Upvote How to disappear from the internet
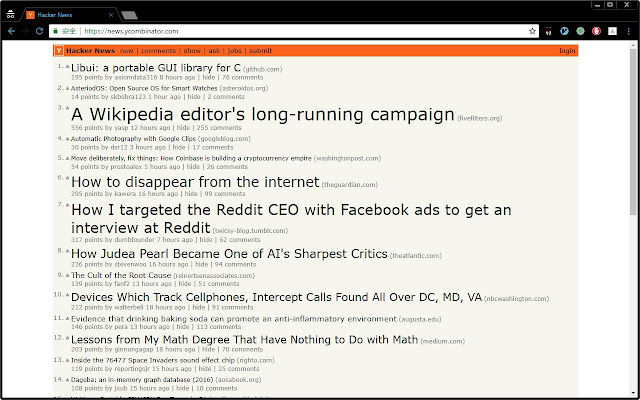The image size is (640, 400). pyautogui.click(x=67, y=178)
